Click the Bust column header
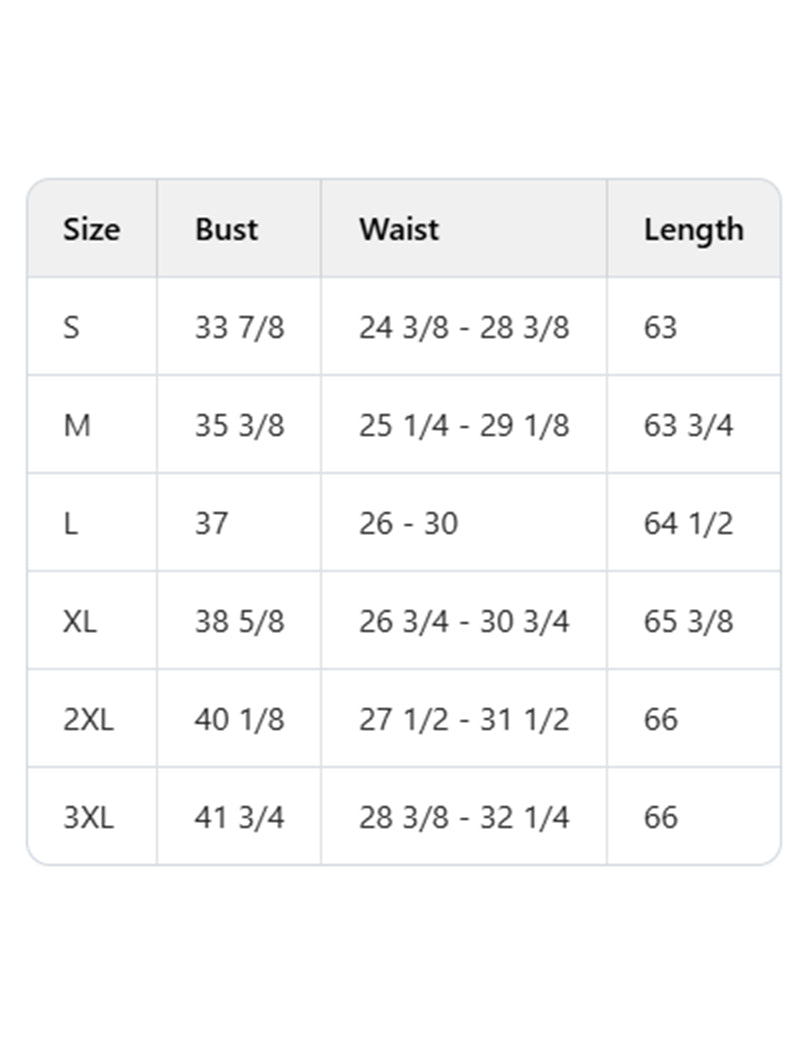800x1050 pixels. tap(226, 229)
